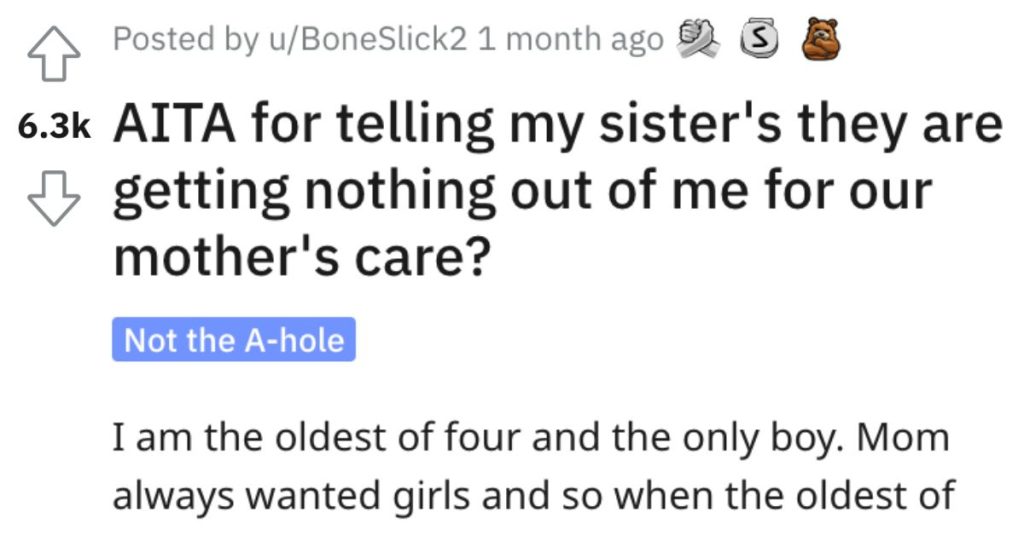The height and width of the screenshot is (535, 1024).
Task: Open the post via the "AITA for telling" title line
Action: tap(558, 125)
